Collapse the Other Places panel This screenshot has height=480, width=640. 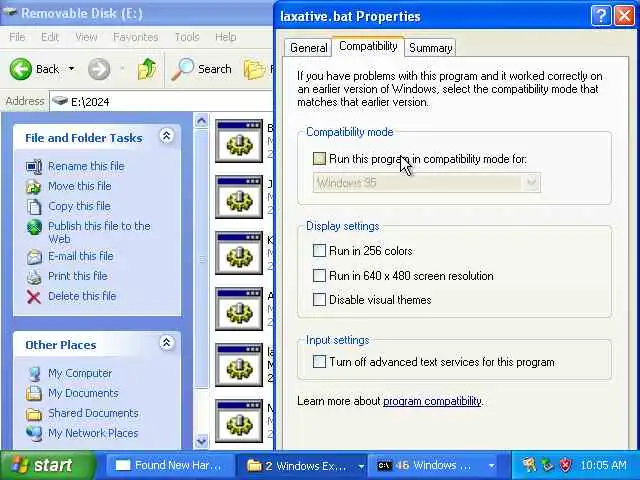[166, 343]
